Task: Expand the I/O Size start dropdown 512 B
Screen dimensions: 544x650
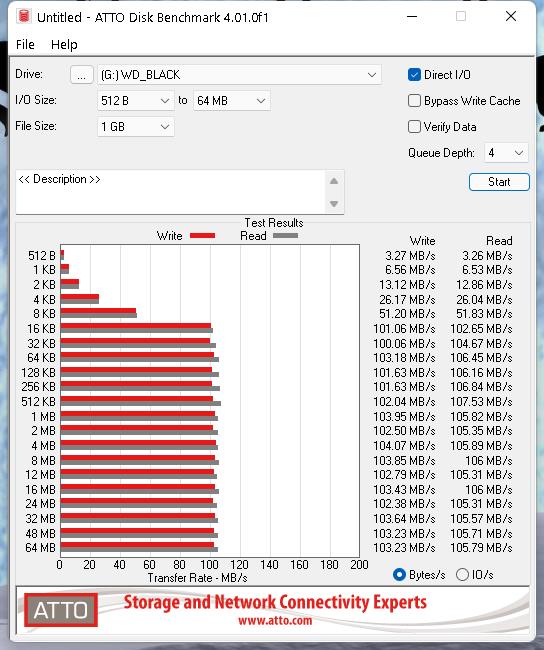Action: coord(136,101)
